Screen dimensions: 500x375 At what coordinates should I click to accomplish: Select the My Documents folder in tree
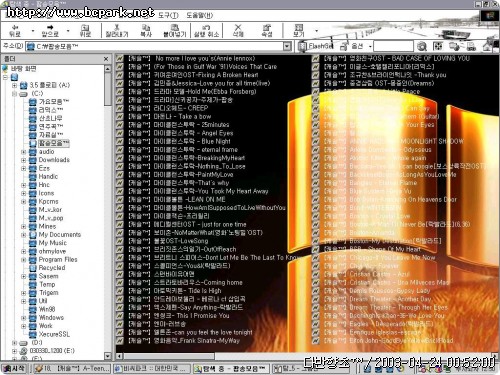(59, 235)
